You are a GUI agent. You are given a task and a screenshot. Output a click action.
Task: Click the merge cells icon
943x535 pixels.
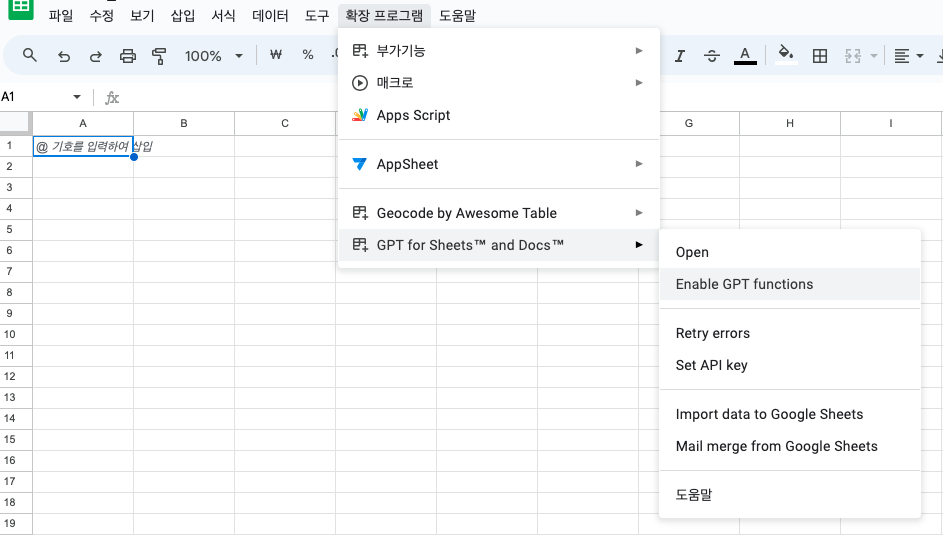click(x=853, y=56)
